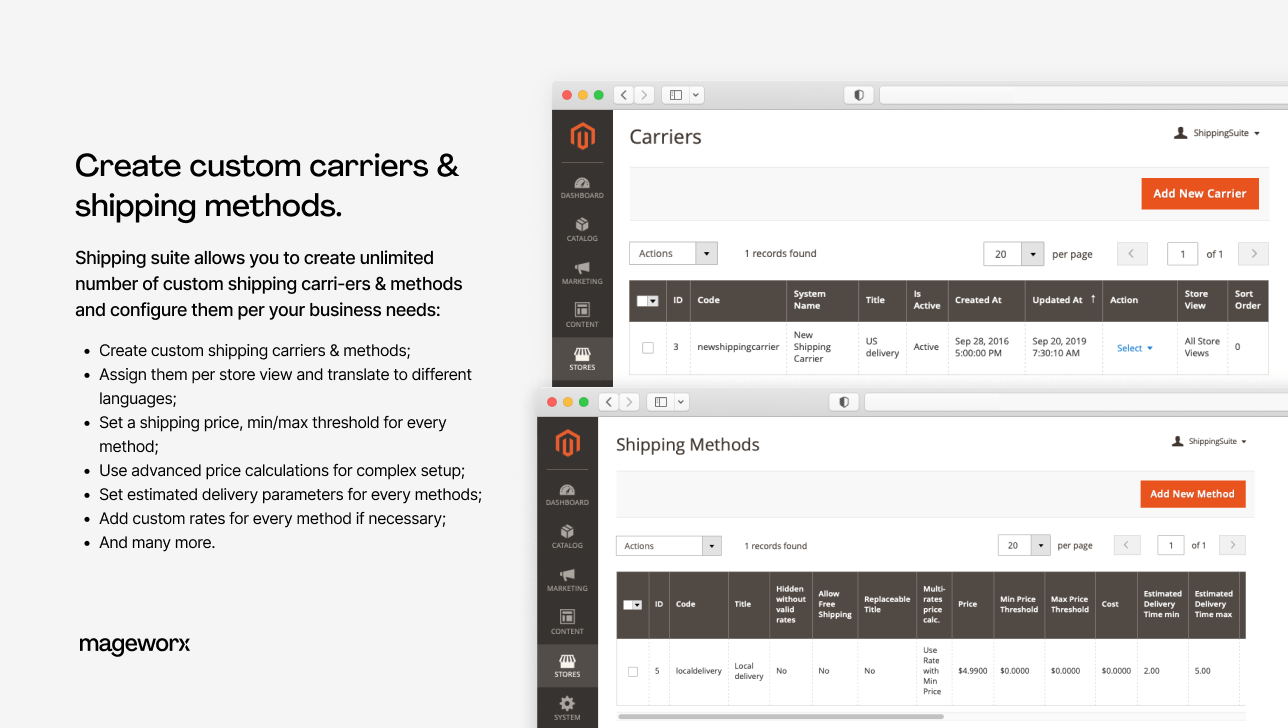Open the Dashboard from Magento sidebar
1288x728 pixels.
(582, 188)
